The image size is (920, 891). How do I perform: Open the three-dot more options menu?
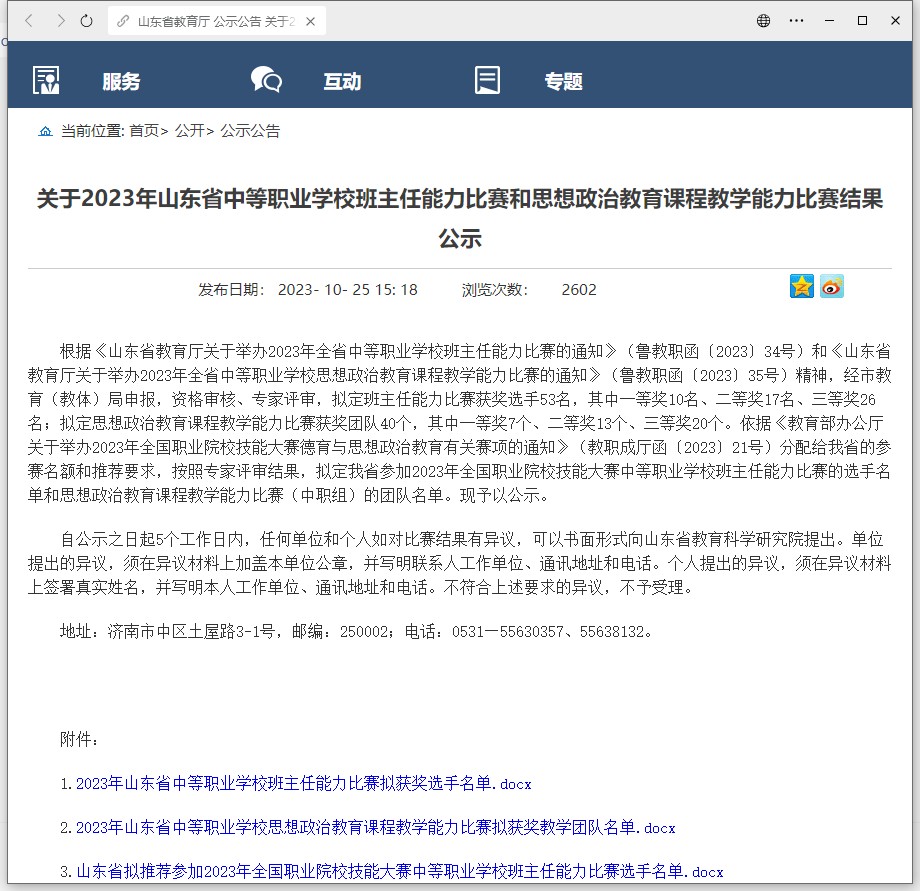point(796,21)
